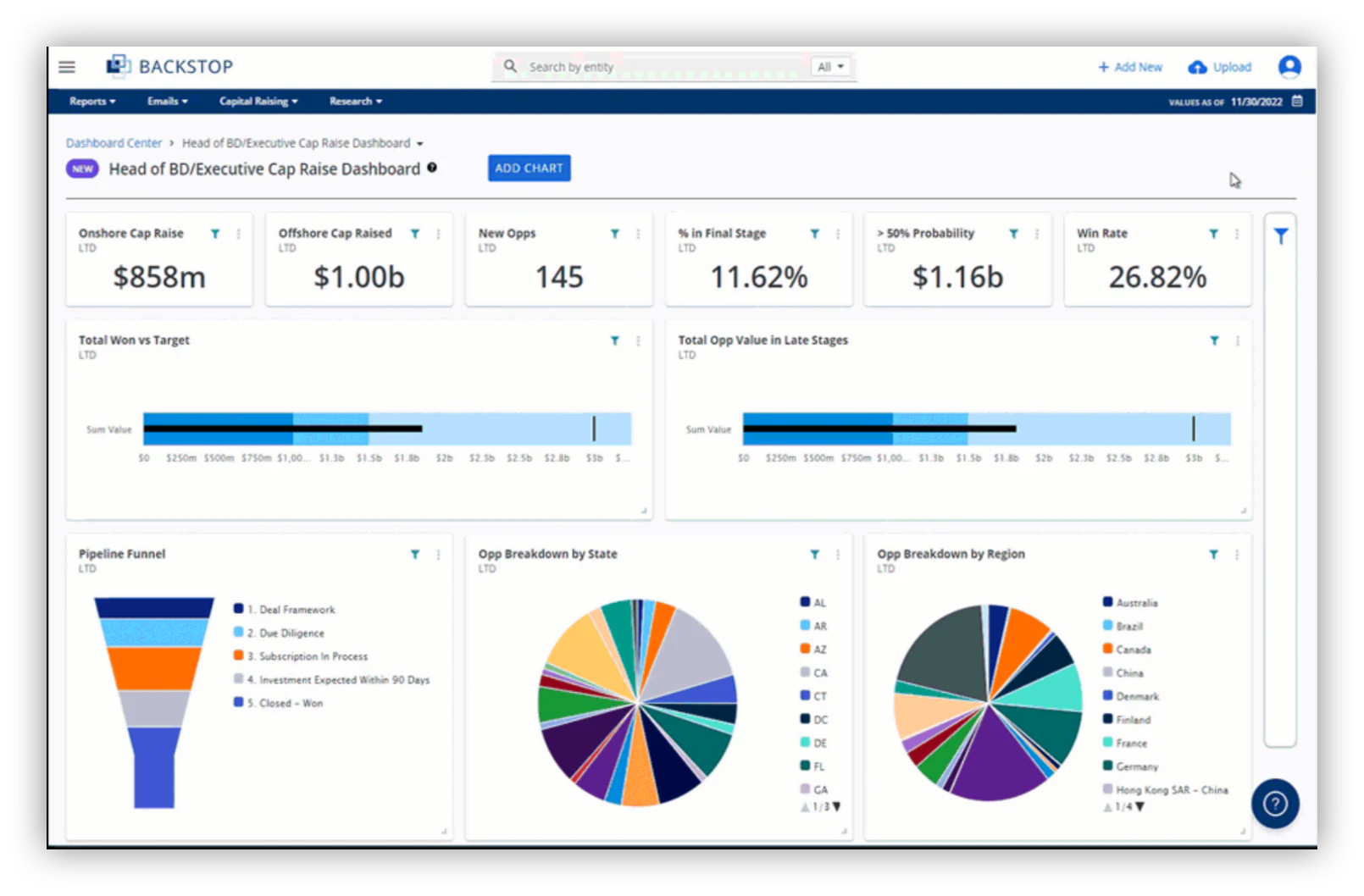Toggle the '2. Due Diligence' legend series
1364x896 pixels.
pyautogui.click(x=279, y=633)
